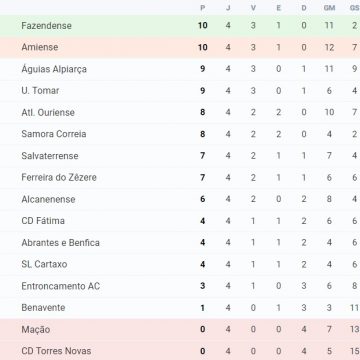Sort by the GM goals scored header
The image size is (360, 360).
click(x=329, y=8)
